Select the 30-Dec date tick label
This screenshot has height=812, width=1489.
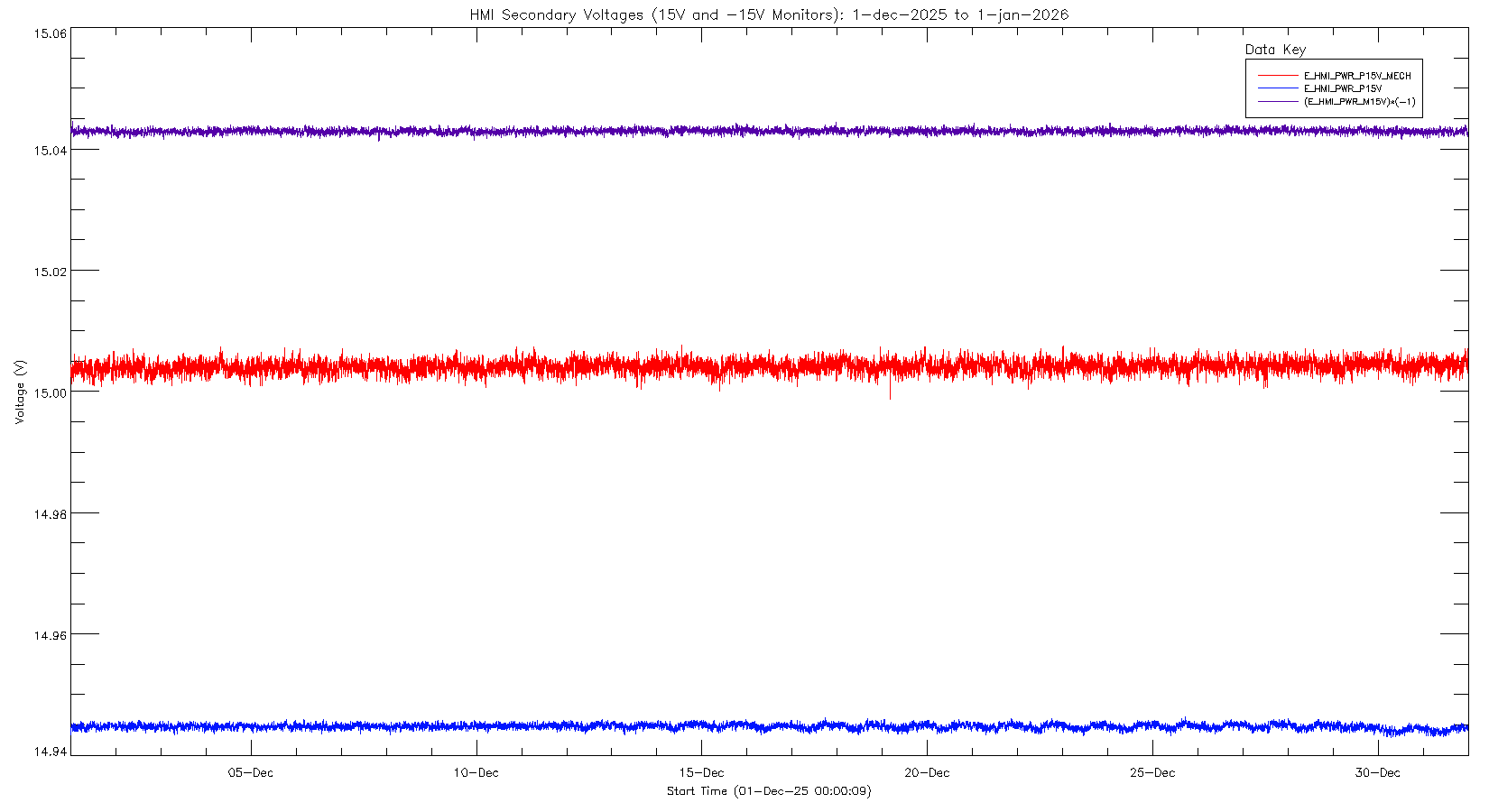tap(1378, 772)
